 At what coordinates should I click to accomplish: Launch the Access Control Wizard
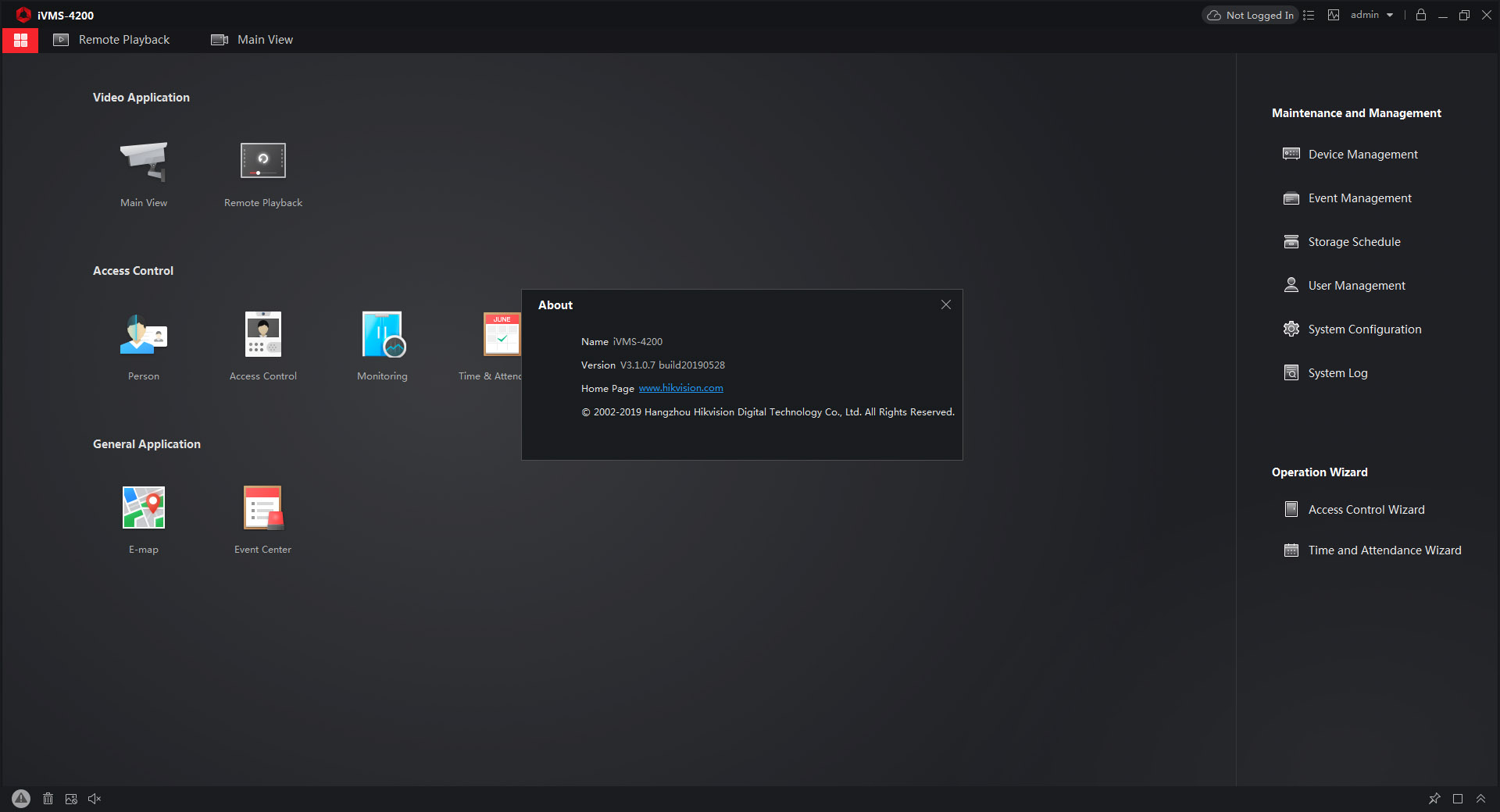click(x=1354, y=510)
